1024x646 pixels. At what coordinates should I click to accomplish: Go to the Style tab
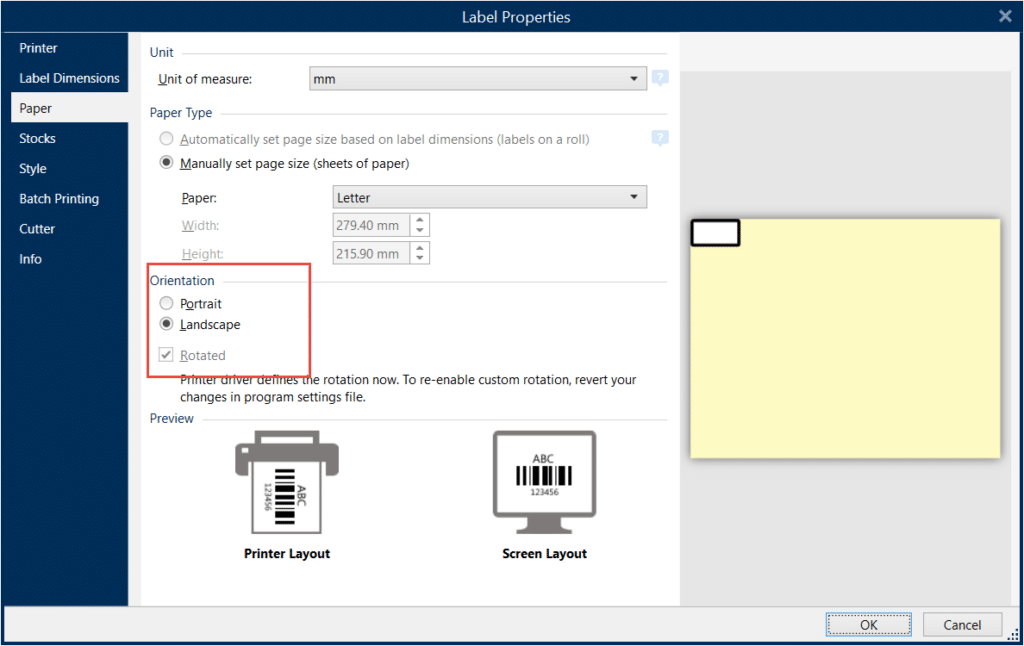click(69, 169)
